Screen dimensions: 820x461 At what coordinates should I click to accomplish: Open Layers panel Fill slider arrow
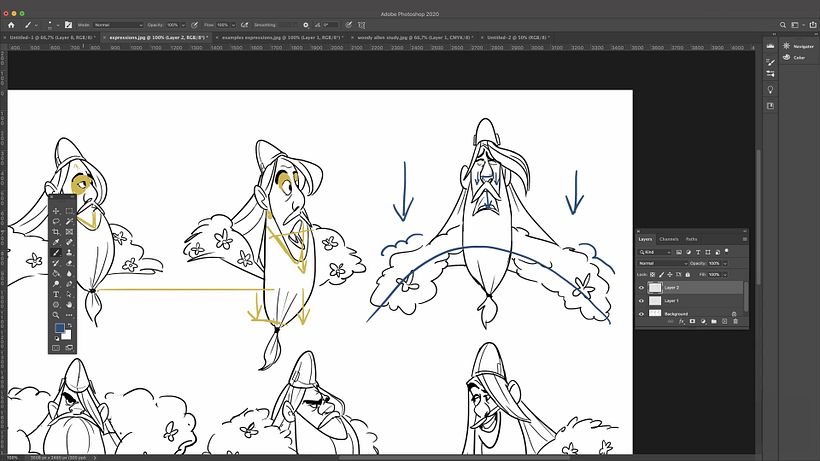click(725, 274)
